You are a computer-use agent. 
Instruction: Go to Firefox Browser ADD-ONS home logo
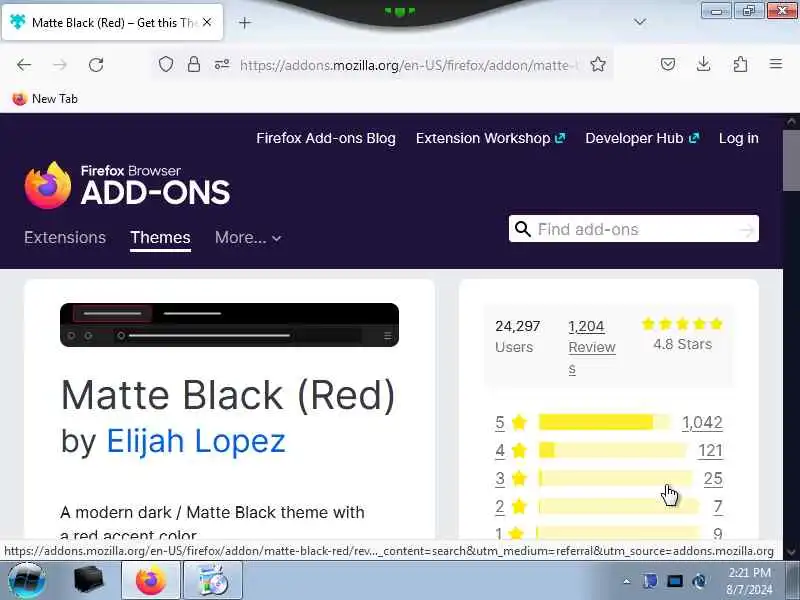[x=127, y=186]
